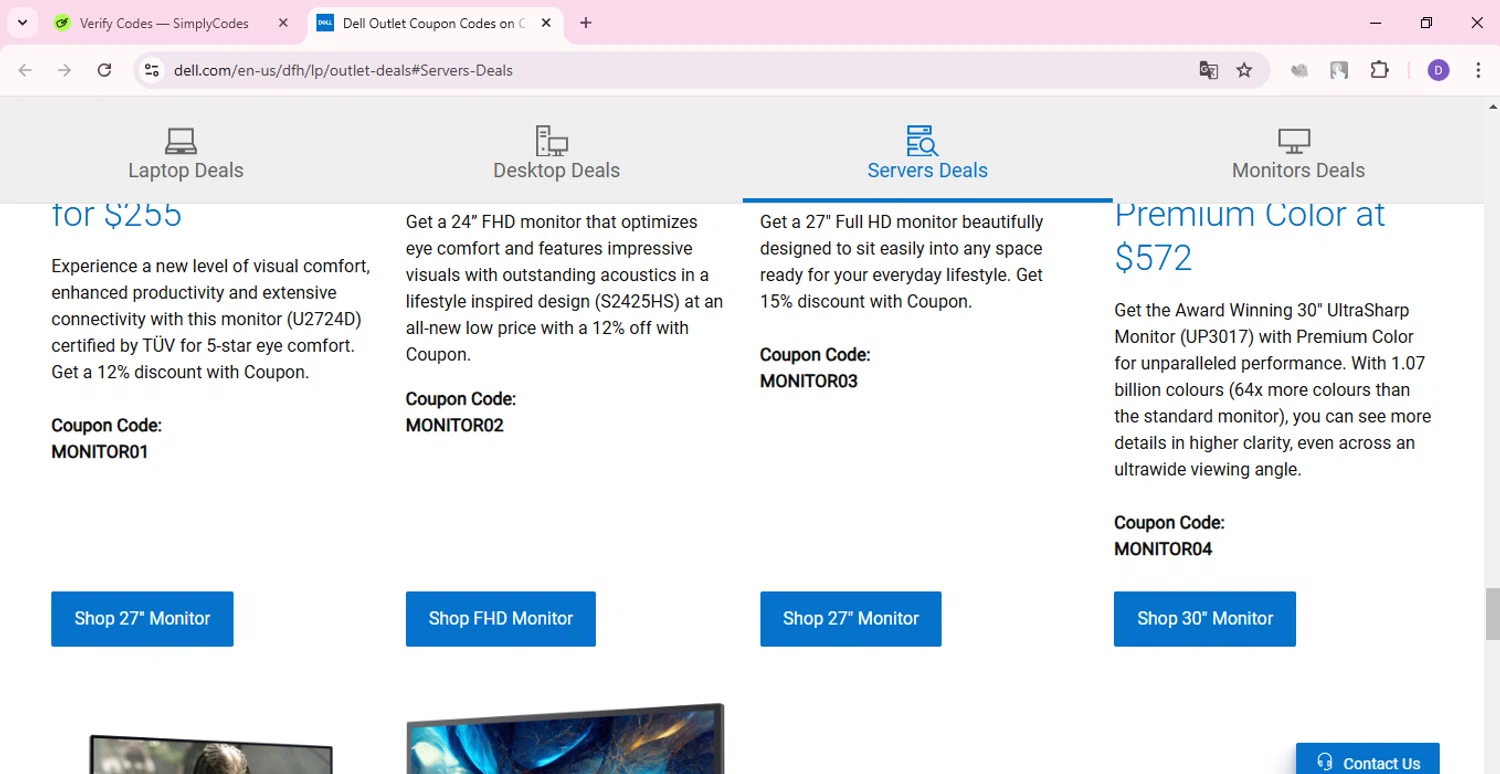Viewport: 1500px width, 774px height.
Task: Click the headset icon in Contact Us
Action: 1325,762
